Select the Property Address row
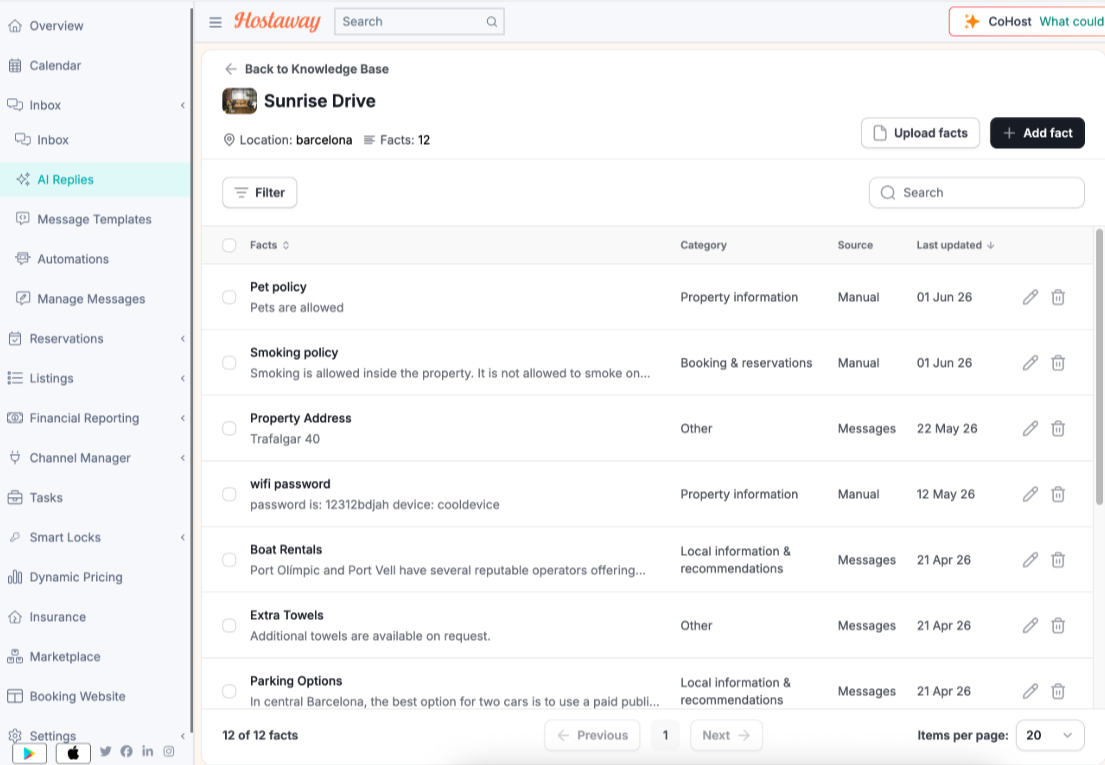 point(229,428)
